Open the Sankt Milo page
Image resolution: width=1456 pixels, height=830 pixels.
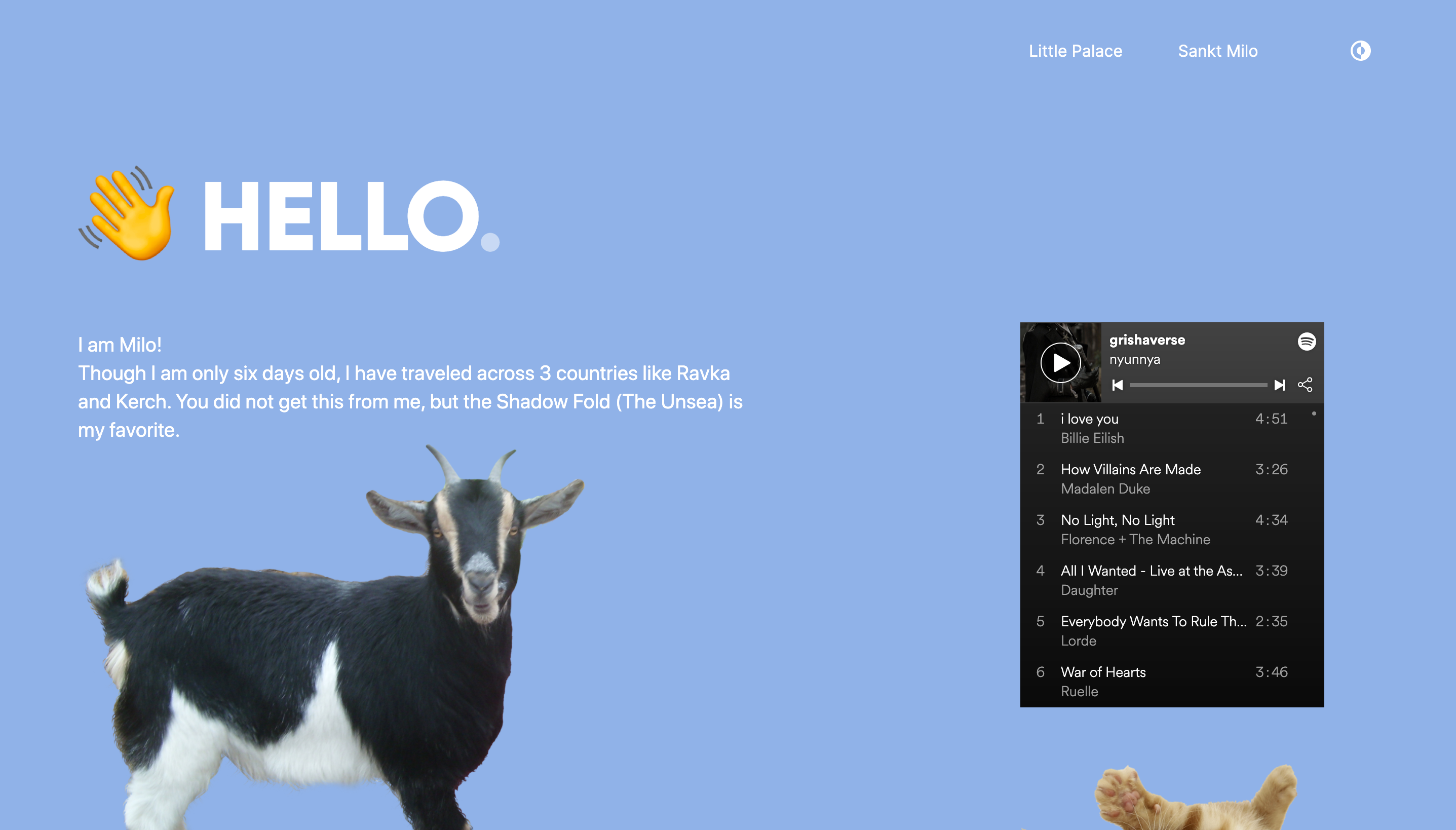[1218, 51]
